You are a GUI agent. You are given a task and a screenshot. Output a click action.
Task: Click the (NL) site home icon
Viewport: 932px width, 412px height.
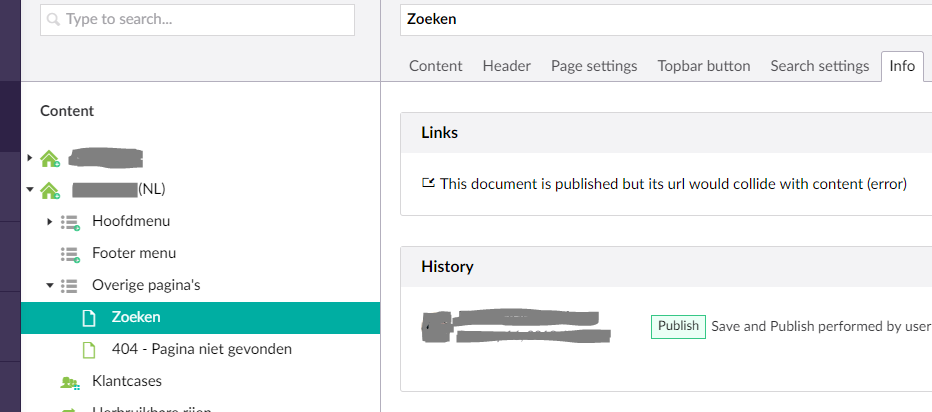[x=50, y=190]
